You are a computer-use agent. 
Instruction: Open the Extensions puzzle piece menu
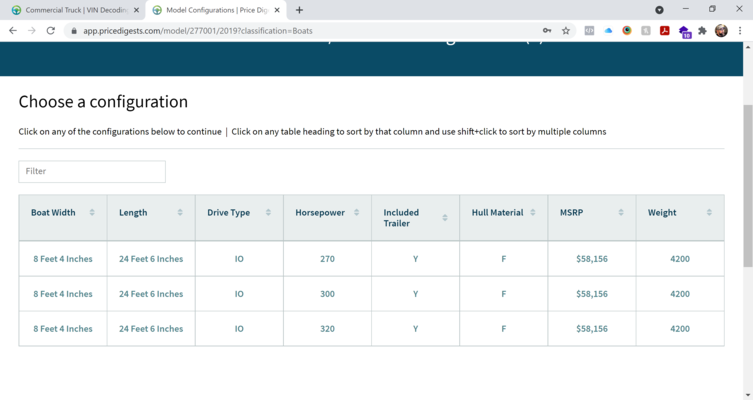[702, 31]
